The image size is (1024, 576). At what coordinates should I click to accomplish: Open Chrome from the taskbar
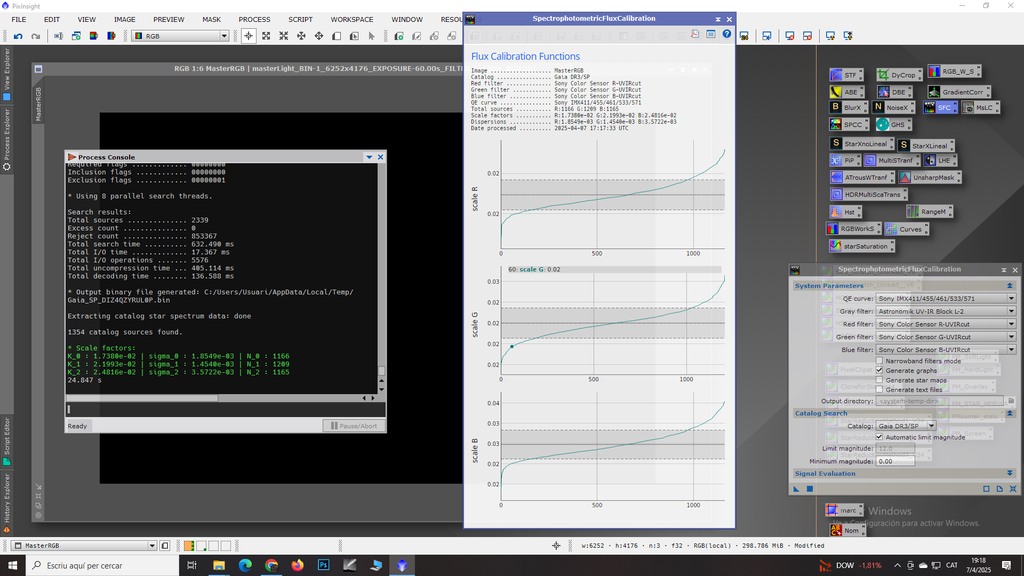(x=271, y=566)
